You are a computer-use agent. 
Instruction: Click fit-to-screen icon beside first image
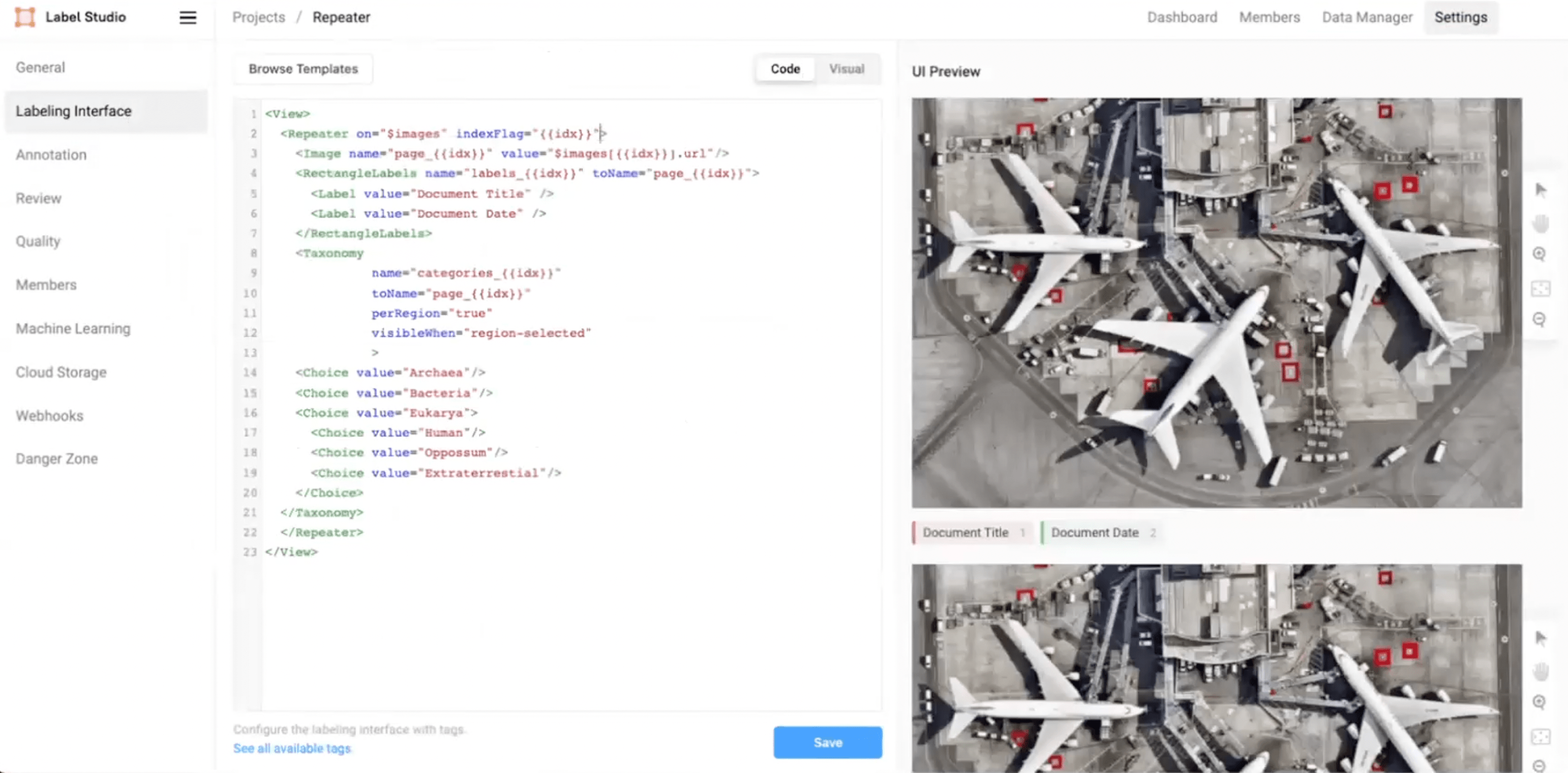[1541, 288]
